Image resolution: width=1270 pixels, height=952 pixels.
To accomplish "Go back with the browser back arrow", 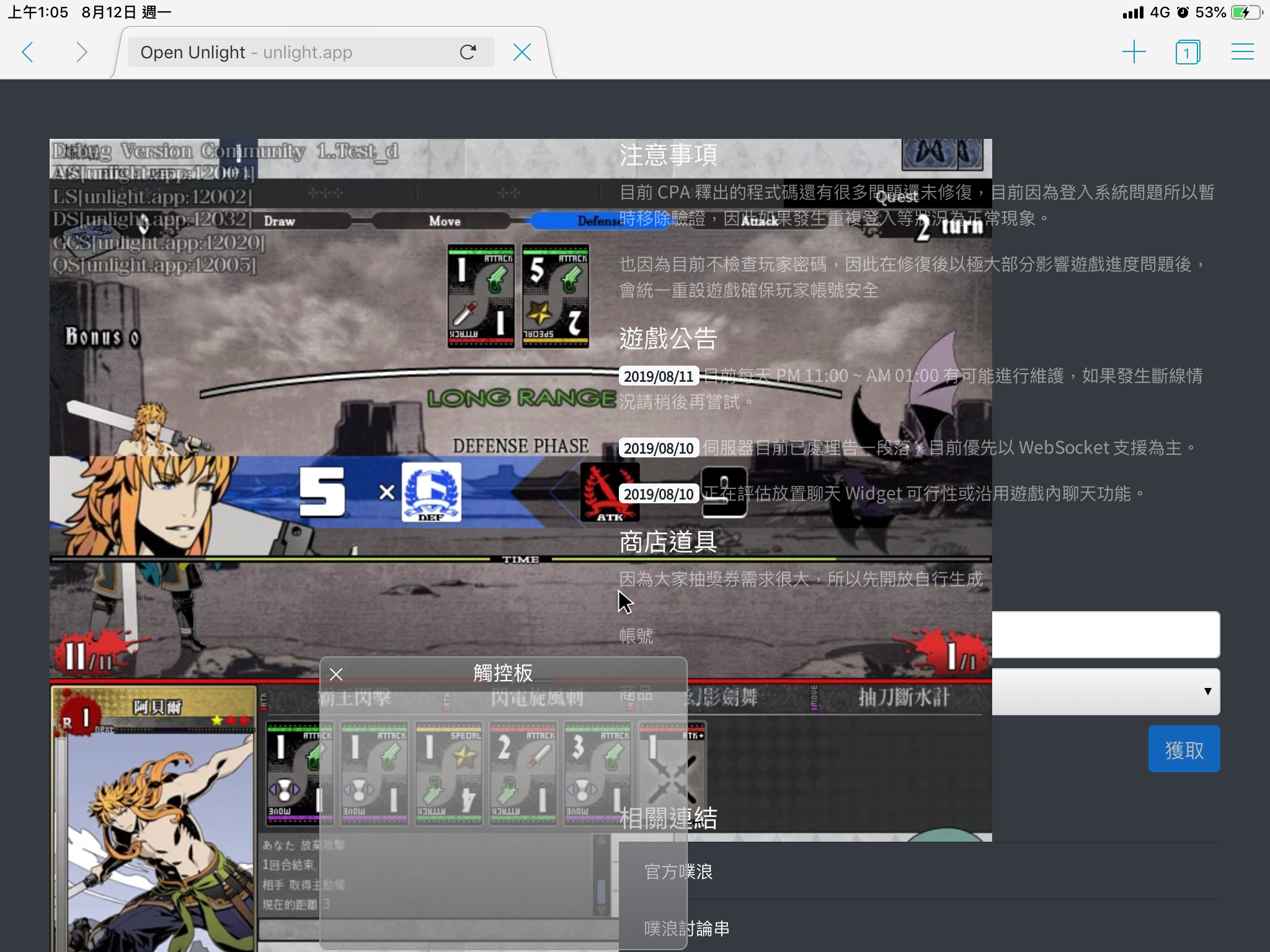I will click(x=28, y=52).
